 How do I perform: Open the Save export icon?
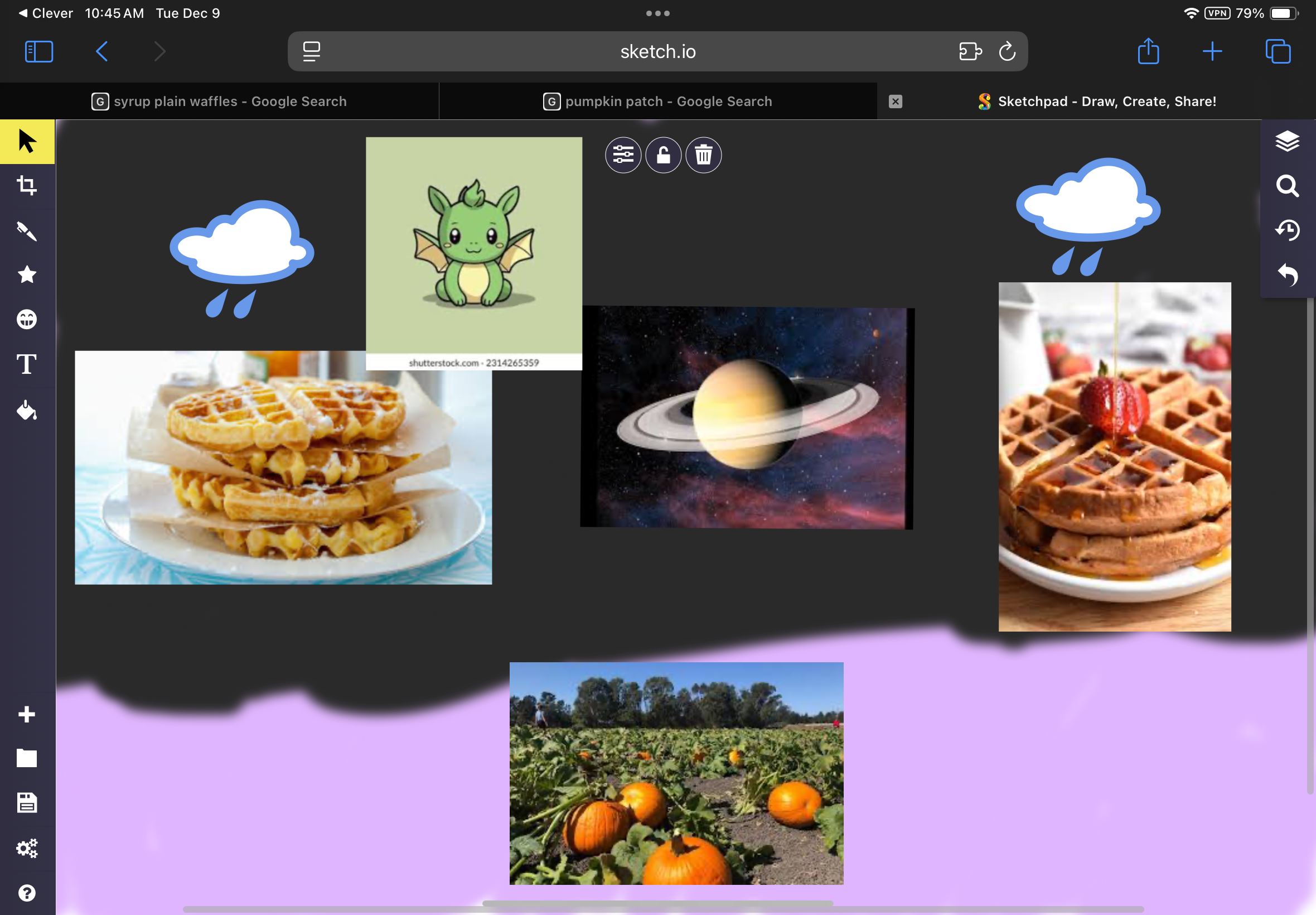coord(27,803)
